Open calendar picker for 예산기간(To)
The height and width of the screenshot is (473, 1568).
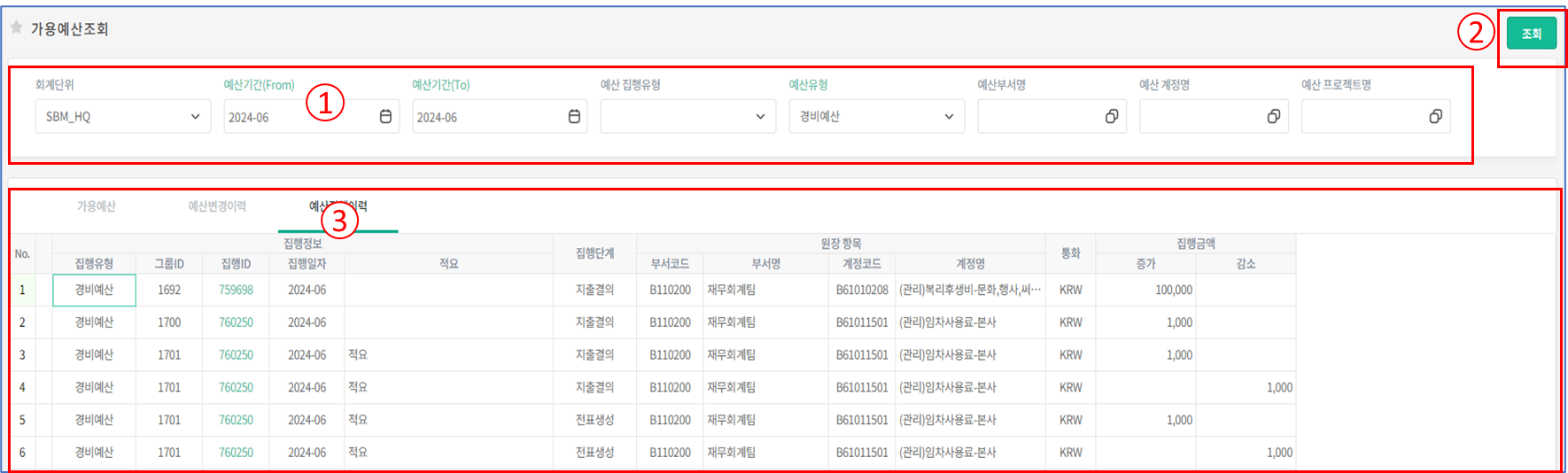574,117
